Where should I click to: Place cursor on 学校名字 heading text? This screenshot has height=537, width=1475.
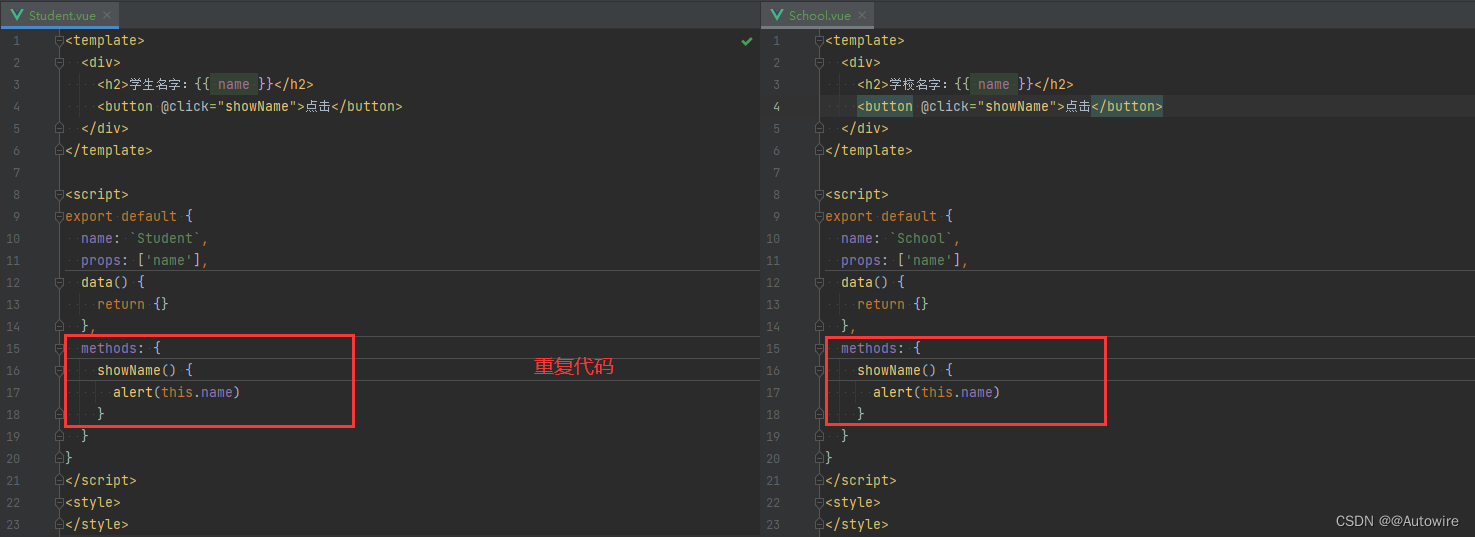tap(919, 85)
